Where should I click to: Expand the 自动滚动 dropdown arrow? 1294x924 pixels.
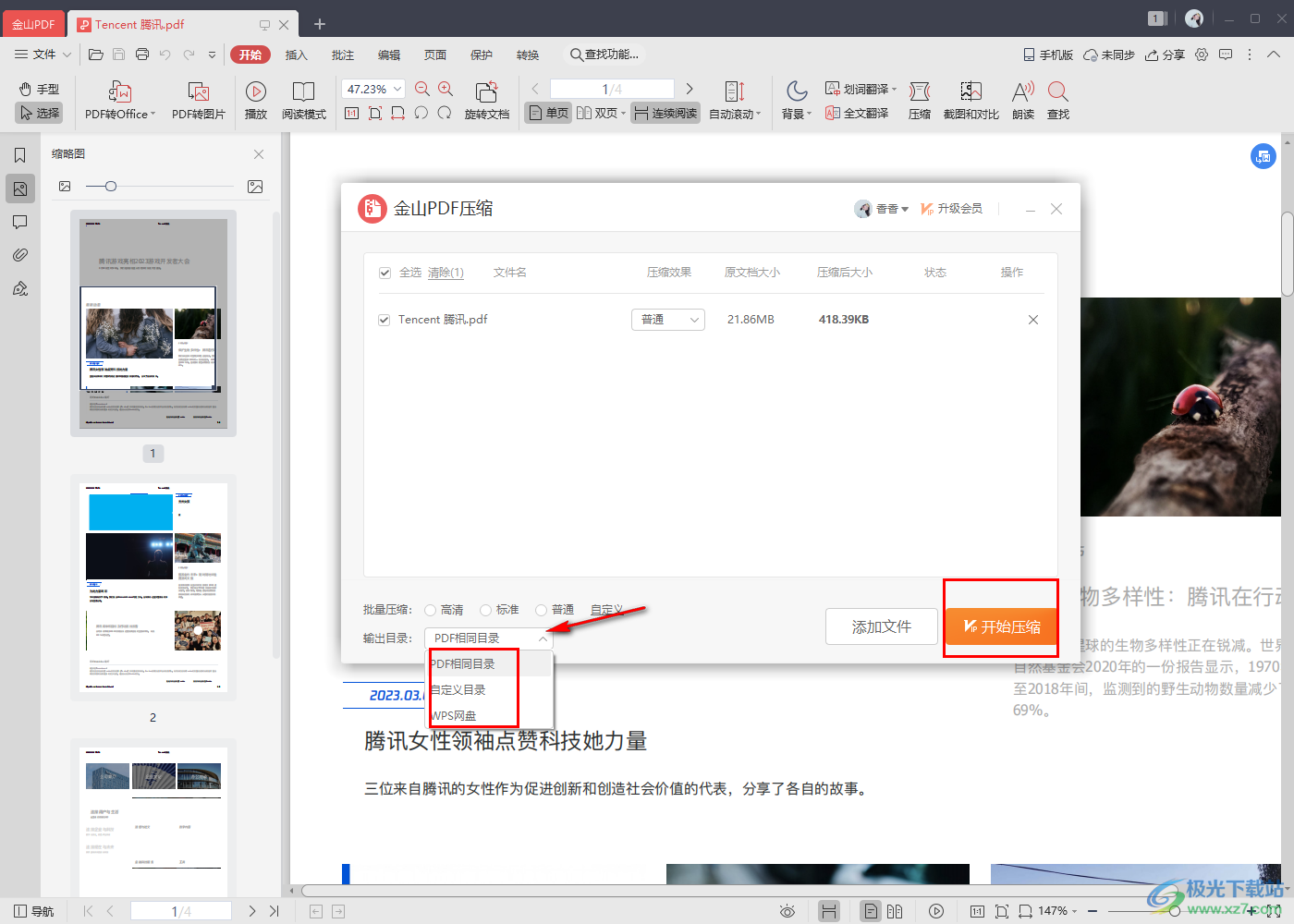pos(759,114)
